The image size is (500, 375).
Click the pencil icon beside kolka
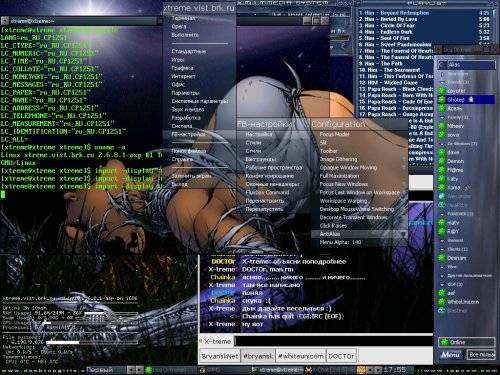click(467, 188)
